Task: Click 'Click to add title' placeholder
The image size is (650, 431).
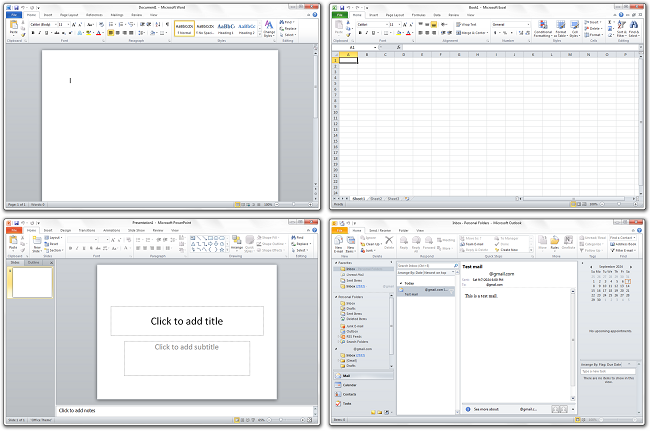Action: (187, 321)
